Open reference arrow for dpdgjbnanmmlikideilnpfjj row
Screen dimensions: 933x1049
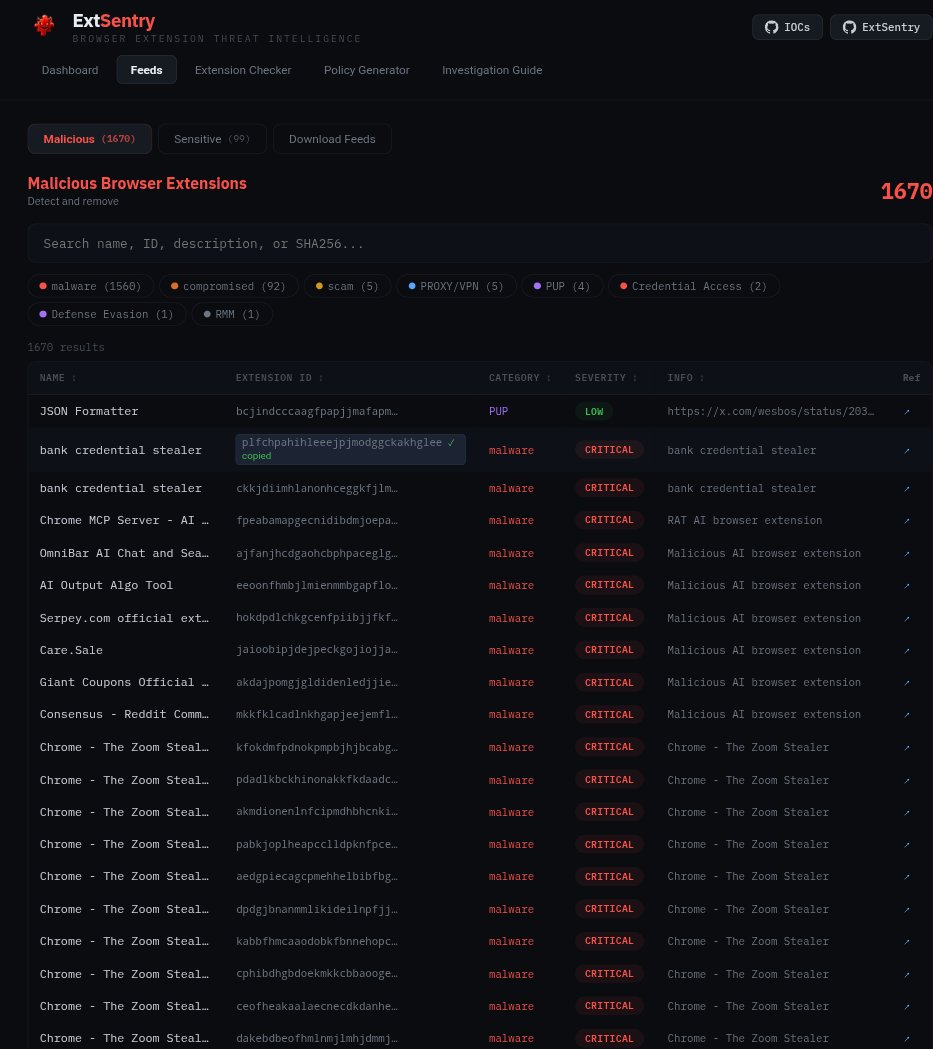[907, 909]
